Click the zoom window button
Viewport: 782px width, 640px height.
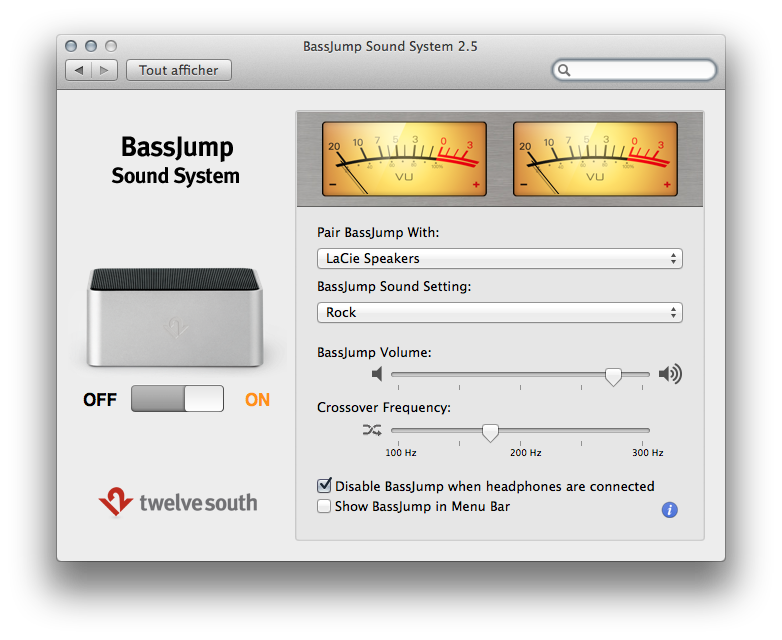click(x=111, y=46)
